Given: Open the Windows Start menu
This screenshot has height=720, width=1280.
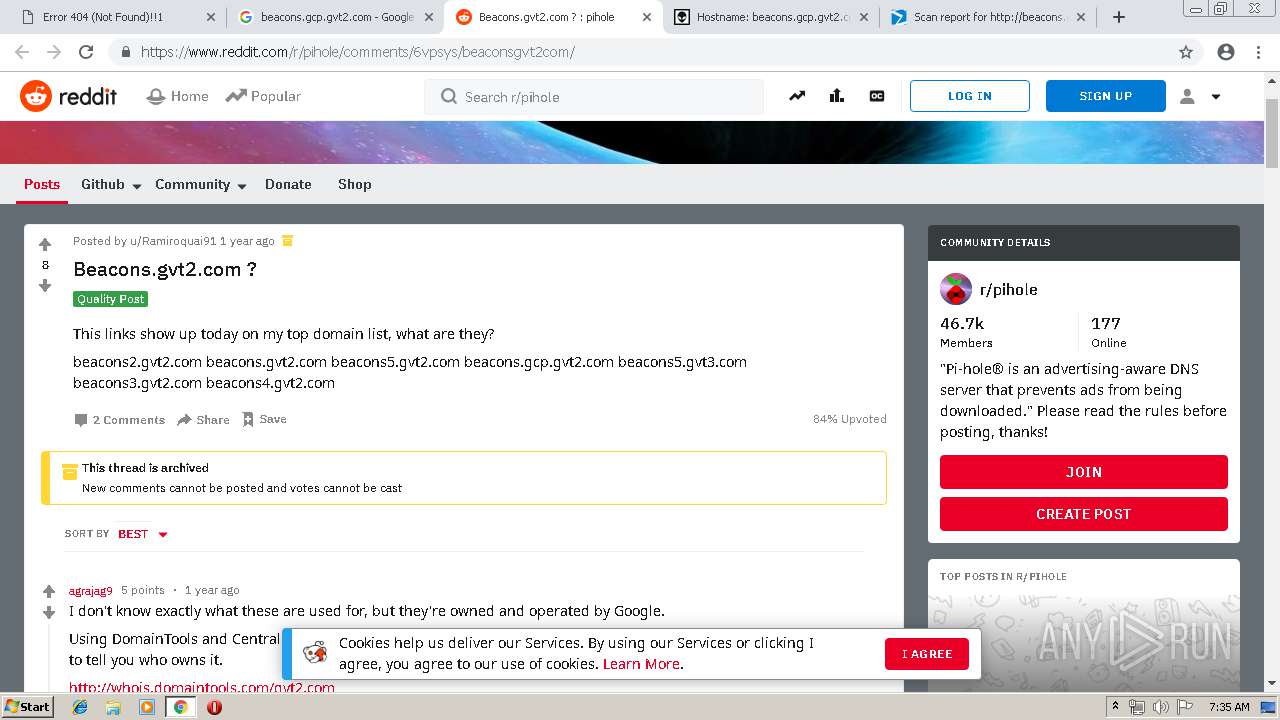Looking at the screenshot, I should pos(28,707).
